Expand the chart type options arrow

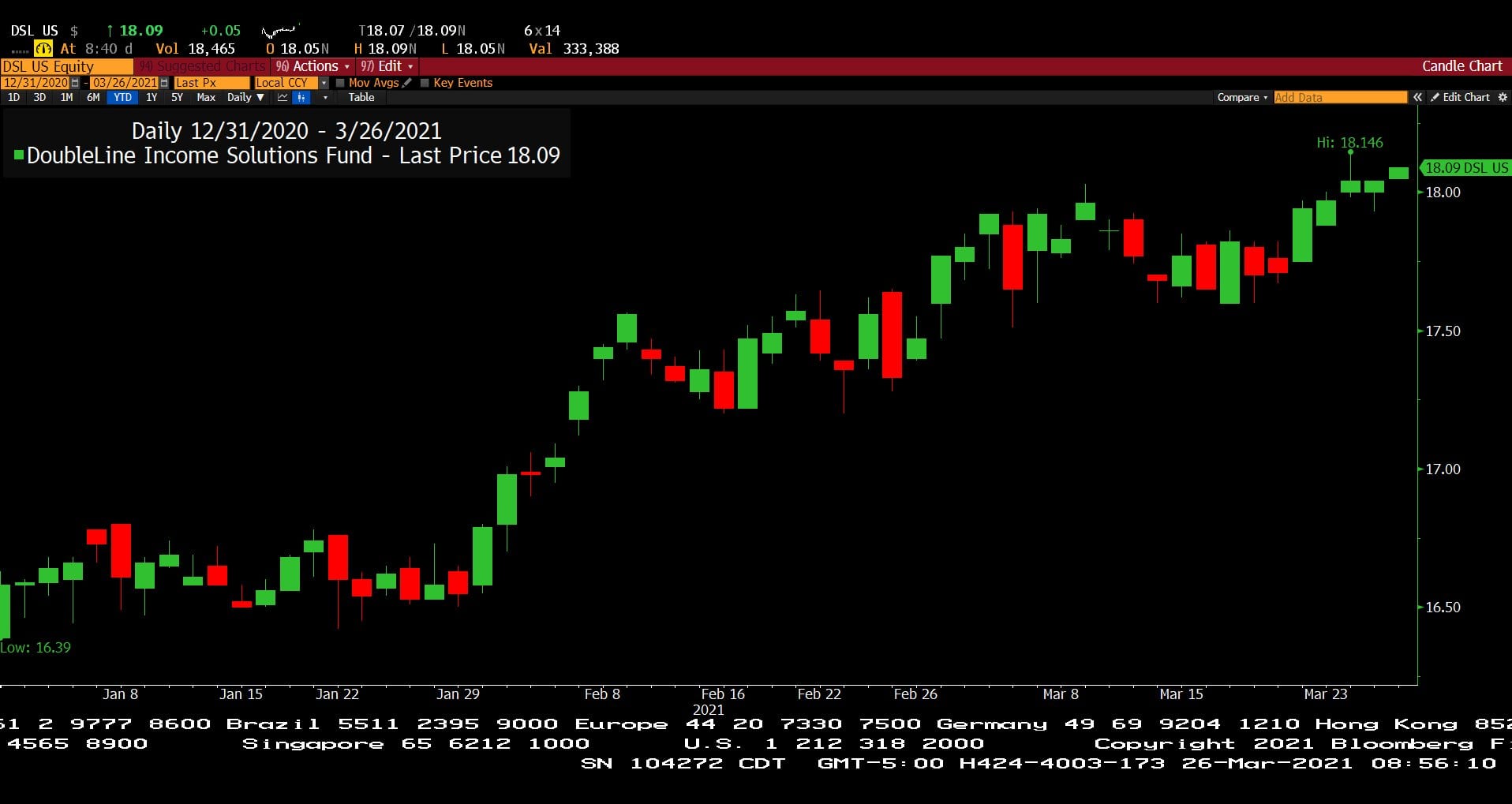[x=325, y=98]
